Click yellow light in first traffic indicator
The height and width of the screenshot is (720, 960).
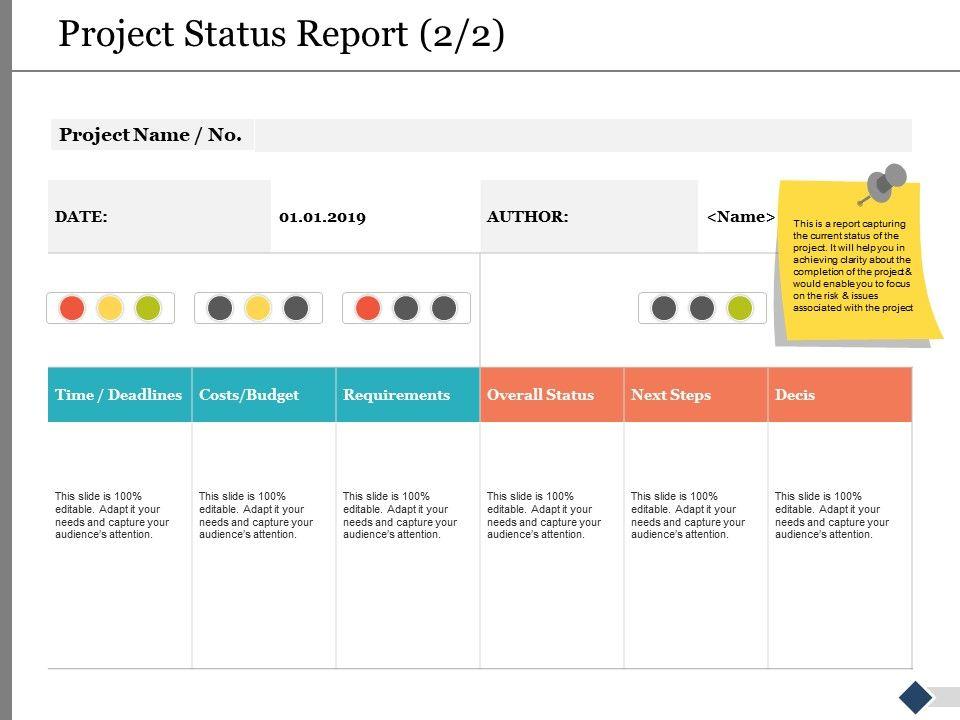click(x=110, y=308)
